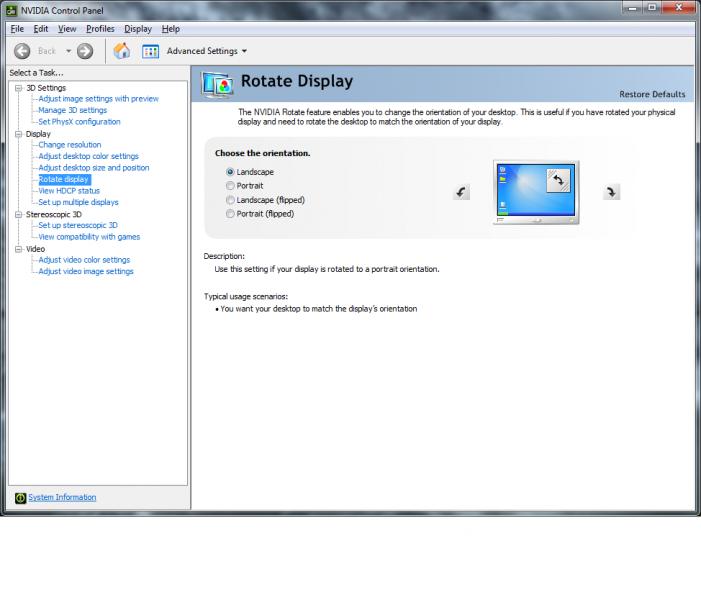
Task: Click the Forward navigation arrow icon
Action: coord(85,51)
